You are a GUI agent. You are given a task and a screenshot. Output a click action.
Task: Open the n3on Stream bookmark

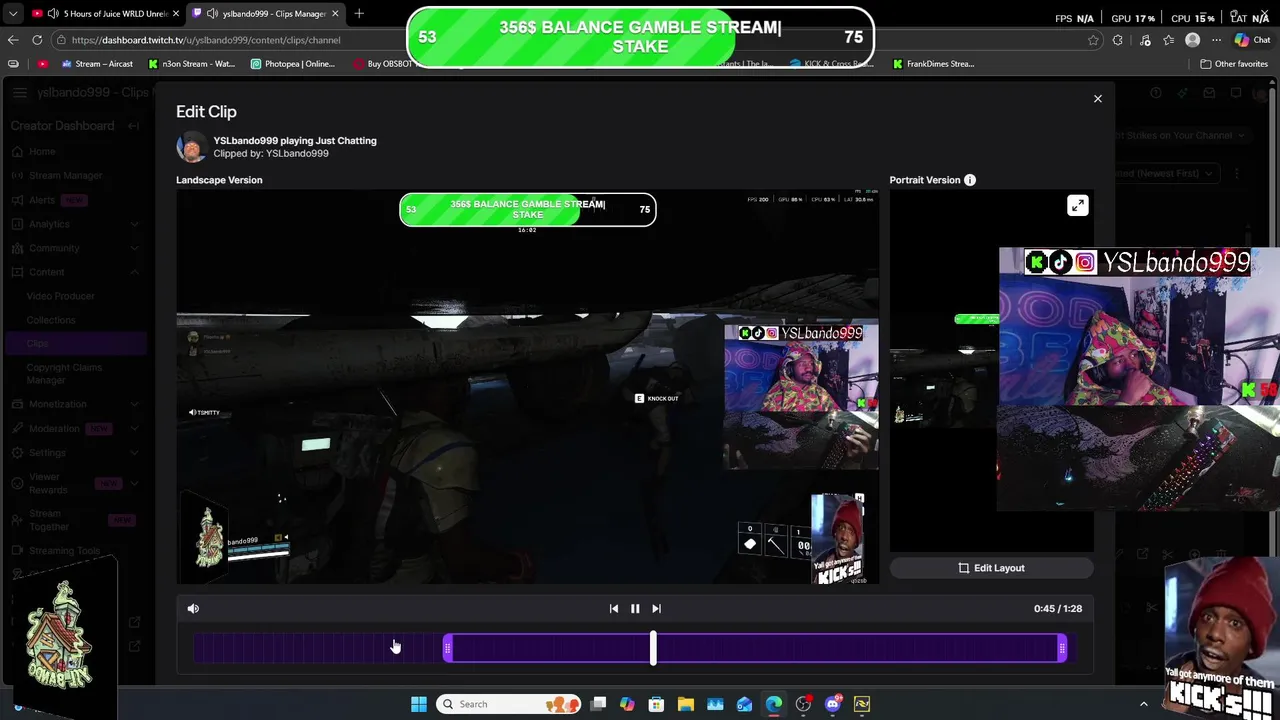[192, 64]
